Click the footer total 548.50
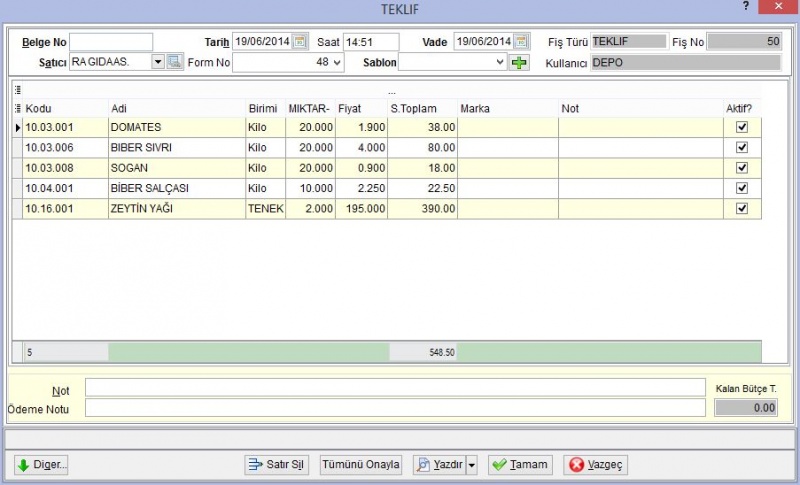Image resolution: width=800 pixels, height=485 pixels. pos(423,352)
